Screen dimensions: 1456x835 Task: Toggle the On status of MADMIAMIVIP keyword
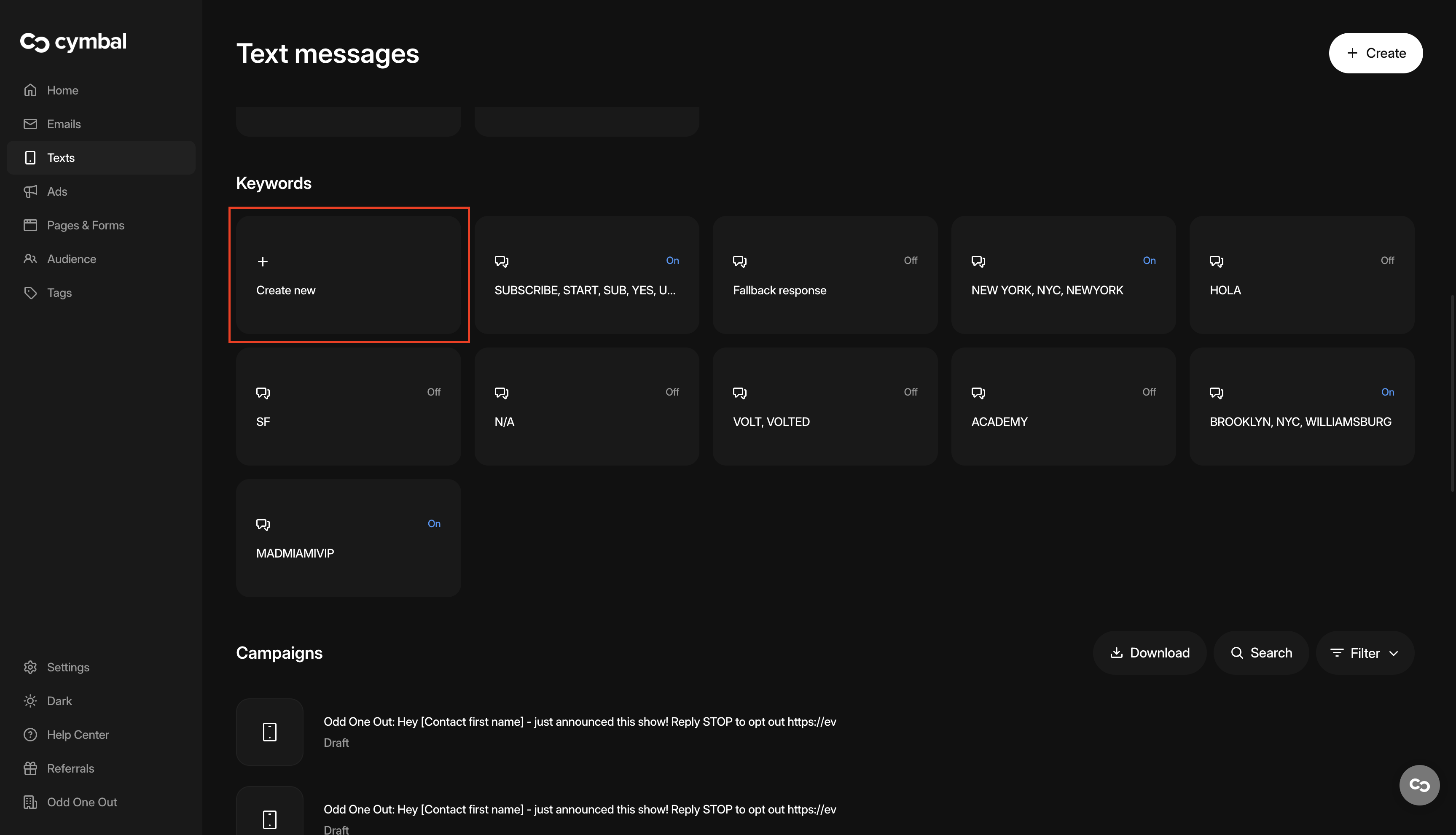coord(434,524)
